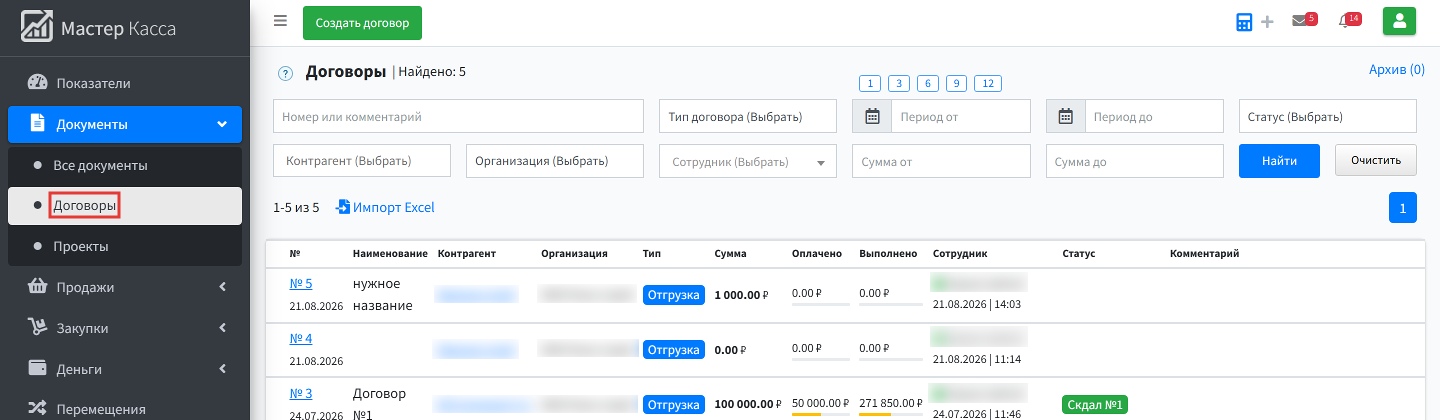Click the Документы file icon
The width and height of the screenshot is (1440, 420).
[37, 124]
